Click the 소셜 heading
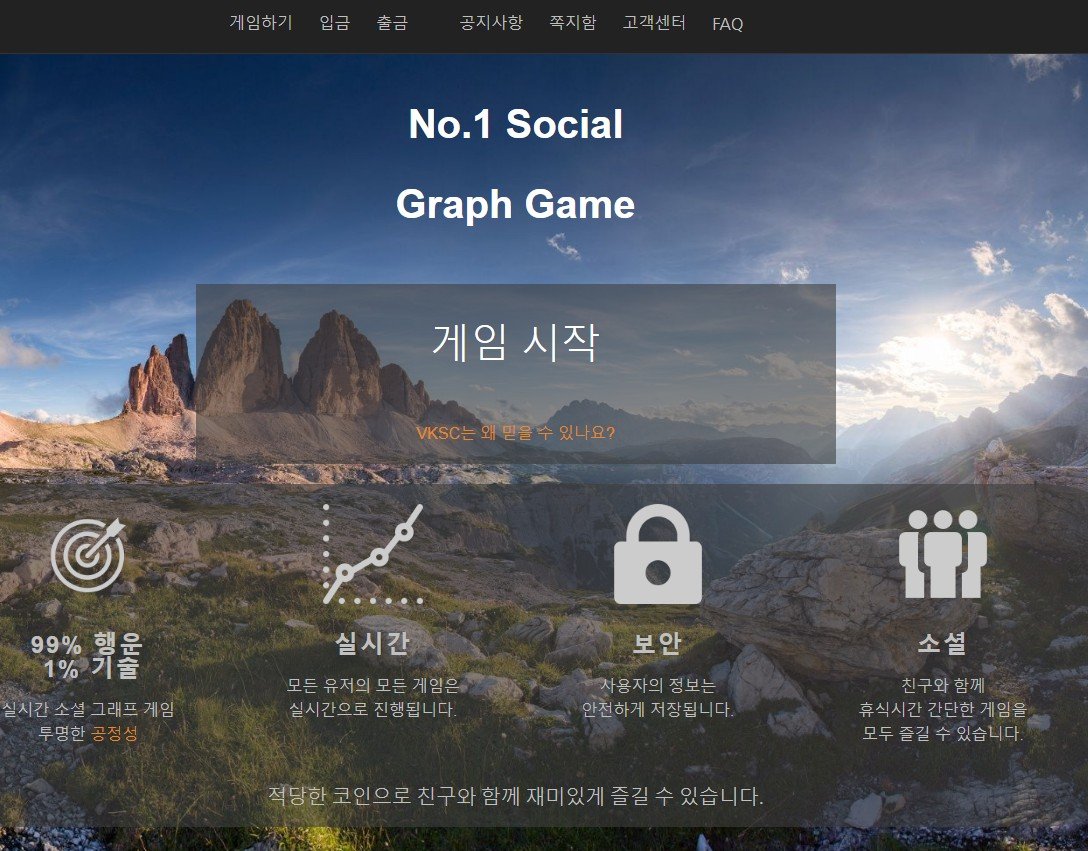 942,643
